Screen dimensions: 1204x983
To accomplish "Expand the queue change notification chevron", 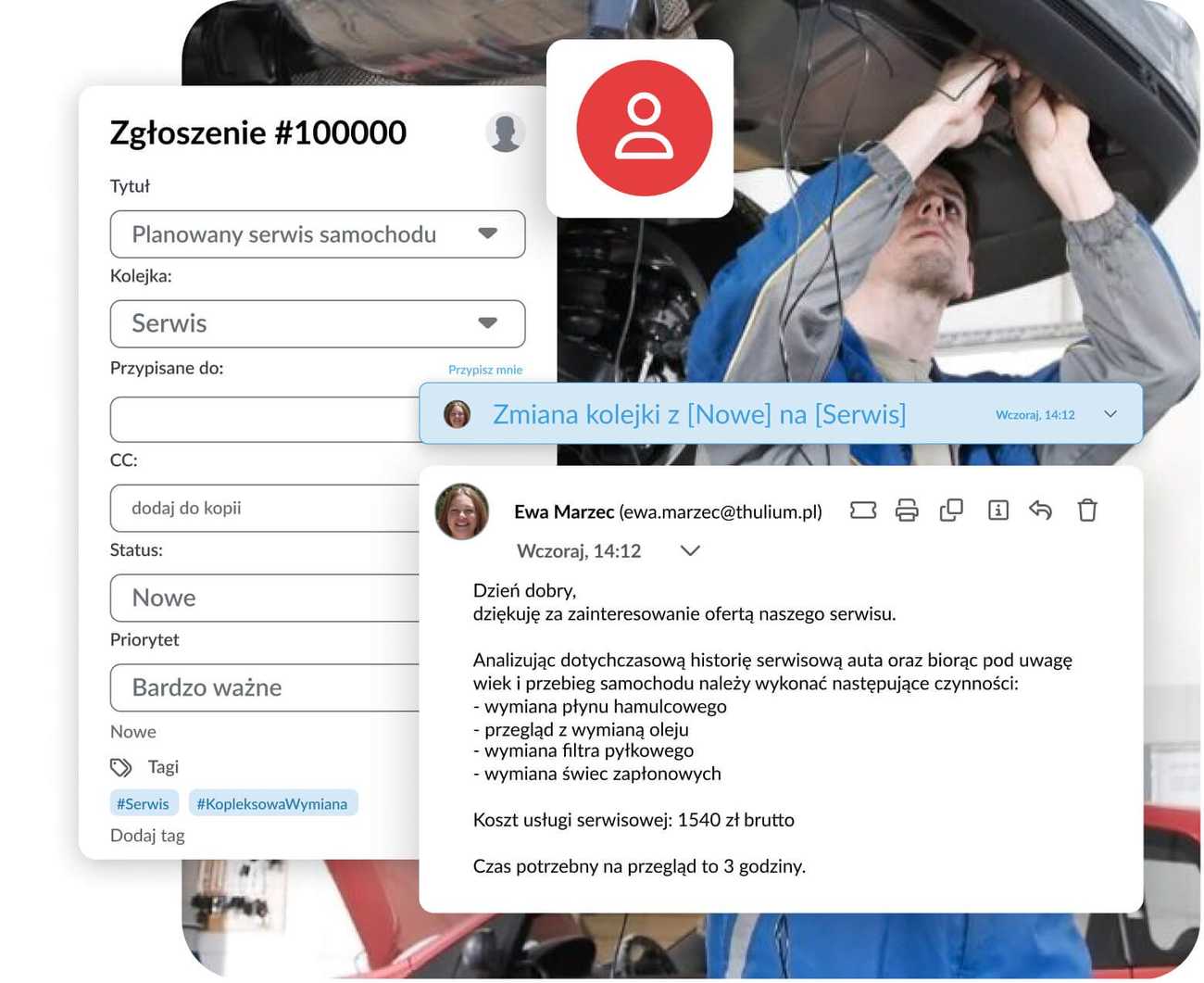I will (1110, 414).
